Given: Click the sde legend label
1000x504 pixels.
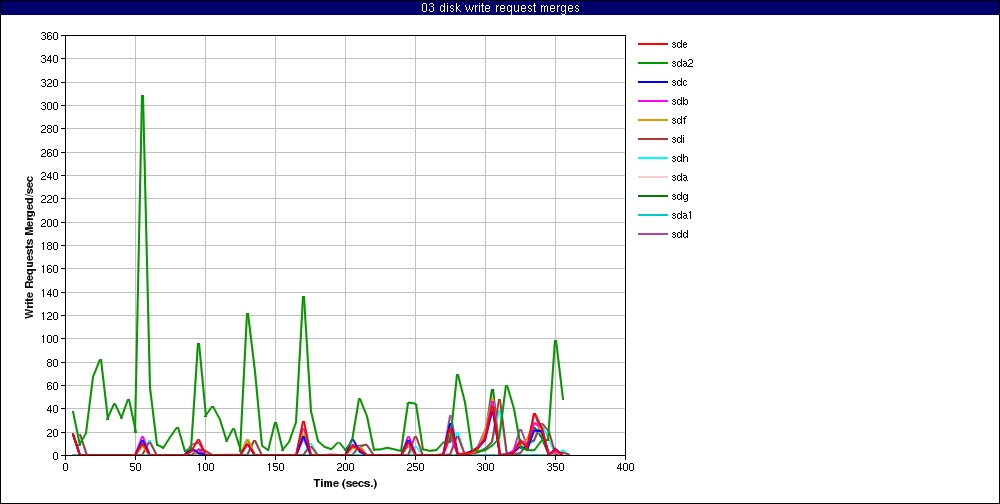Looking at the screenshot, I should (679, 44).
